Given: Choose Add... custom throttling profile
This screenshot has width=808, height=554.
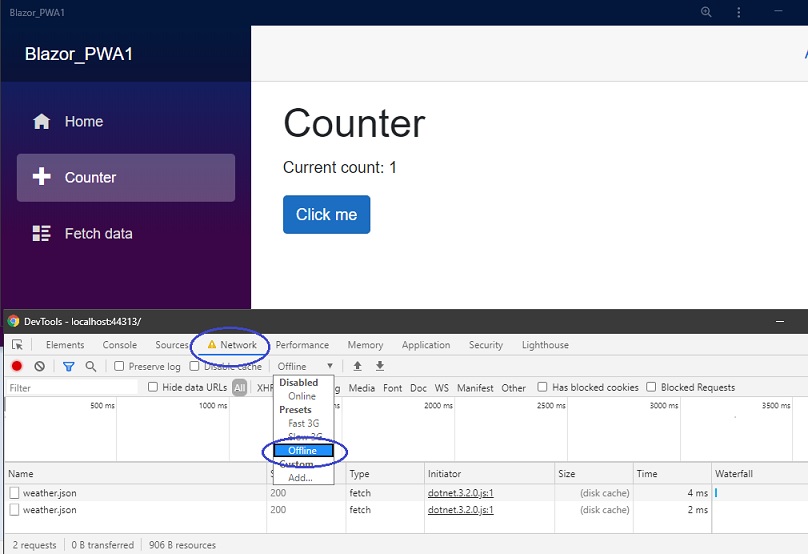Looking at the screenshot, I should tap(300, 478).
